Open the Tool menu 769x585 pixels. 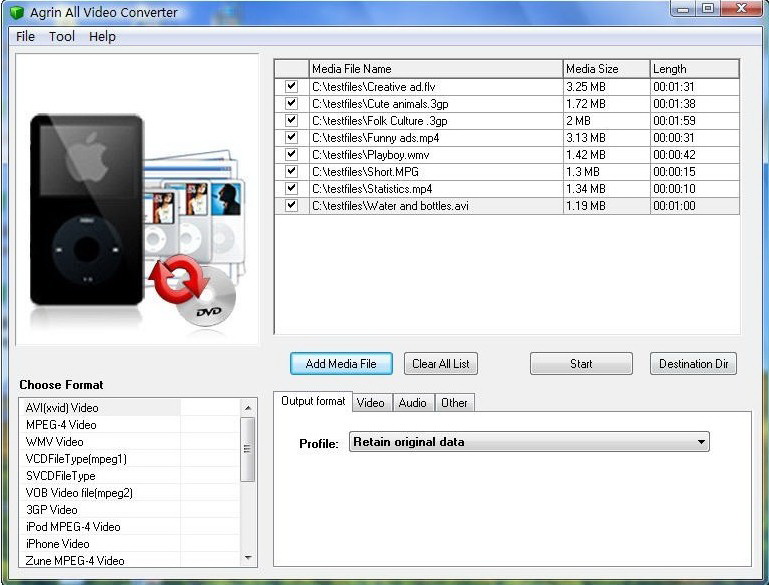click(x=62, y=36)
